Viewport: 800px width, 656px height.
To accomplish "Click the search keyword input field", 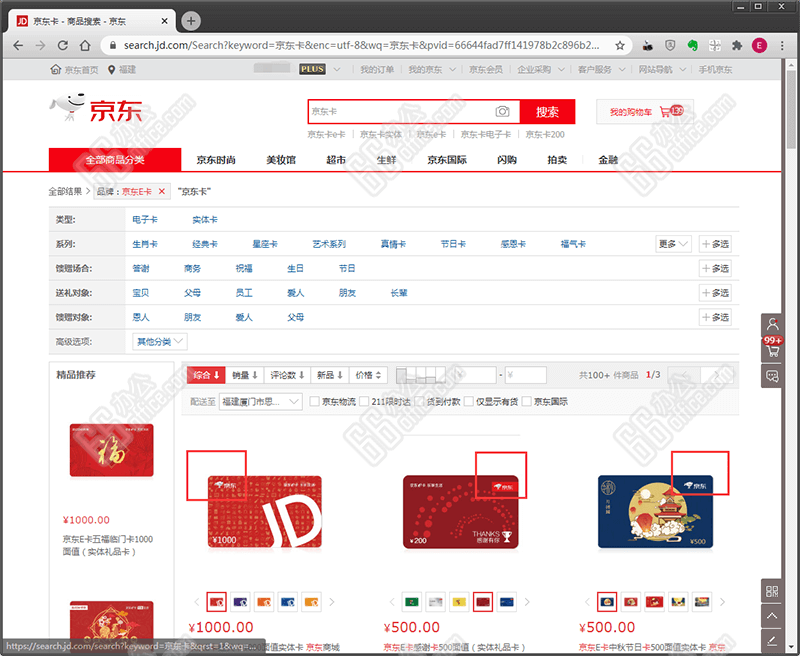I will pyautogui.click(x=401, y=111).
